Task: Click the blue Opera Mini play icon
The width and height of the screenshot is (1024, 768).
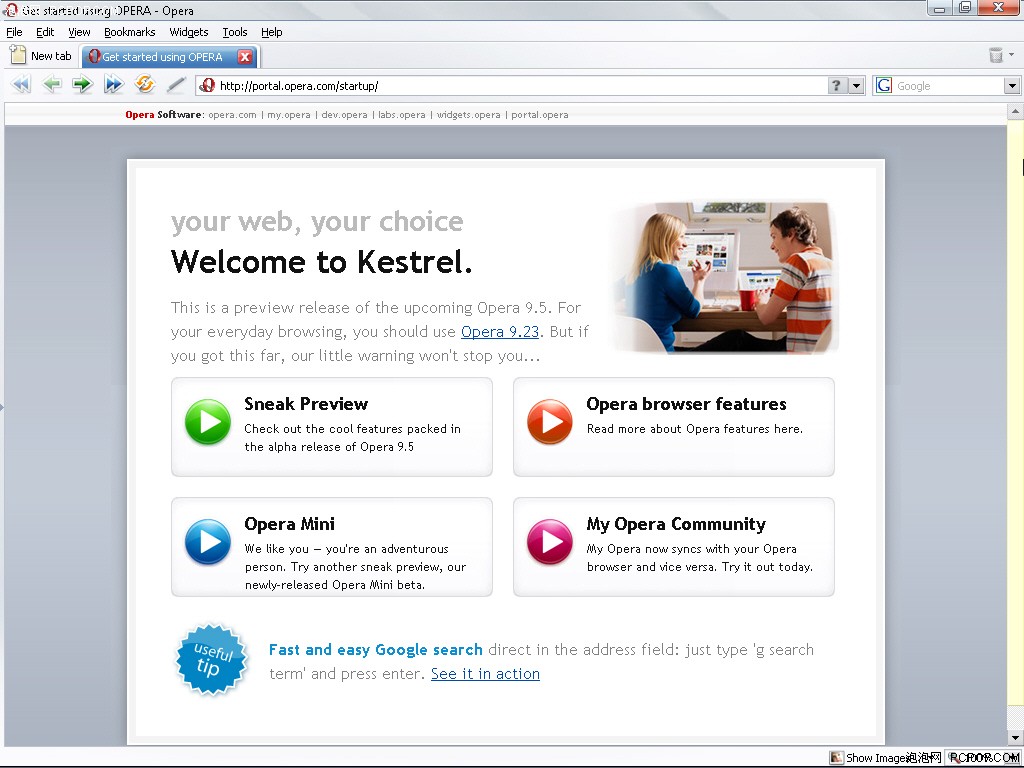Action: coord(208,541)
